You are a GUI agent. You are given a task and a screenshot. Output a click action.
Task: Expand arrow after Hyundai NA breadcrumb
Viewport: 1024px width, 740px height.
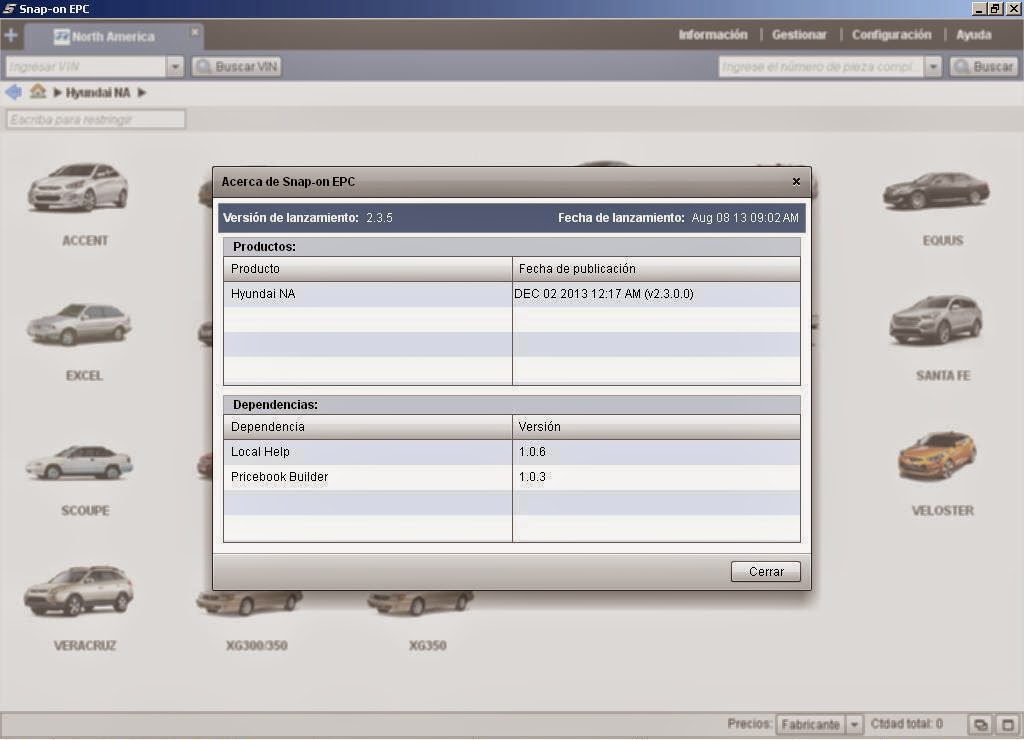pos(142,93)
